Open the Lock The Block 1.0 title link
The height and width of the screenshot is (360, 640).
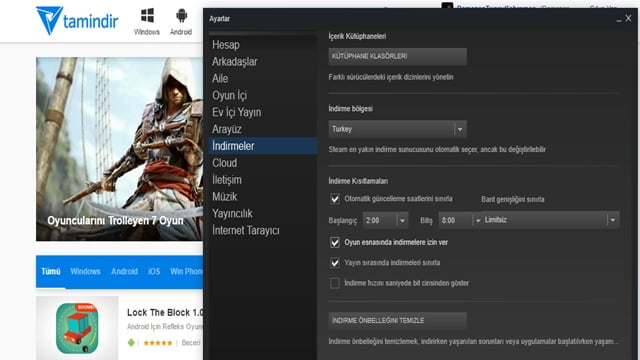tap(165, 313)
